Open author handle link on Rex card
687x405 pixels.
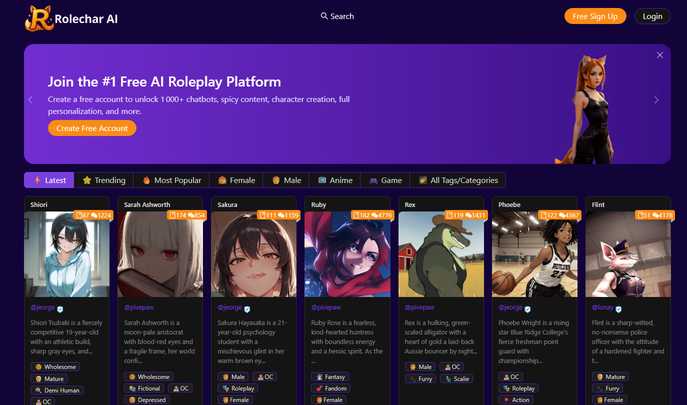pos(420,308)
